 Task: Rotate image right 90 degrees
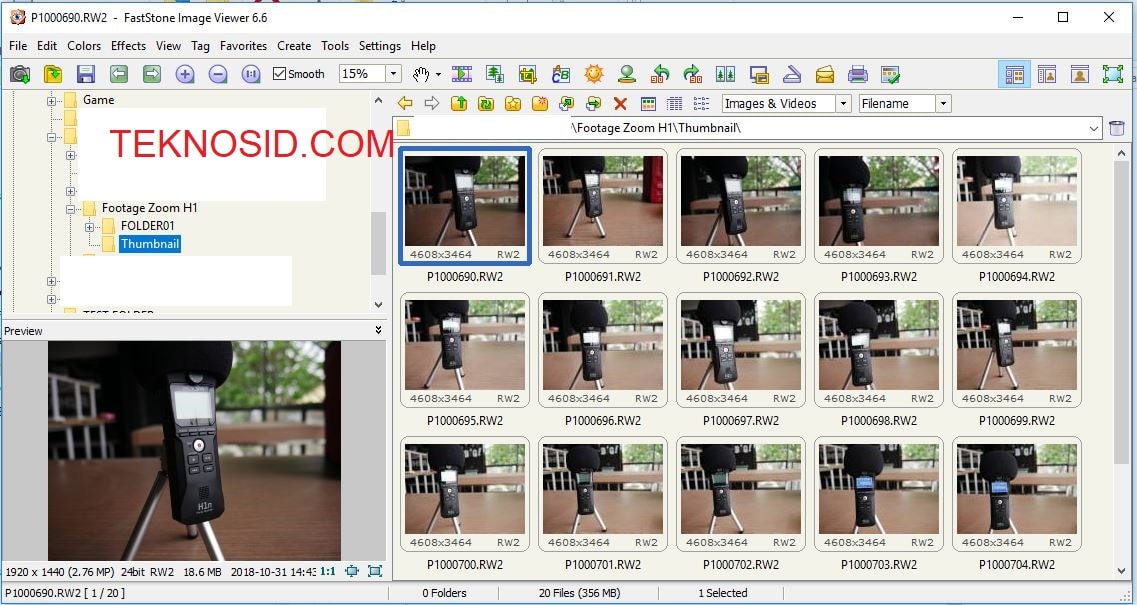[692, 74]
